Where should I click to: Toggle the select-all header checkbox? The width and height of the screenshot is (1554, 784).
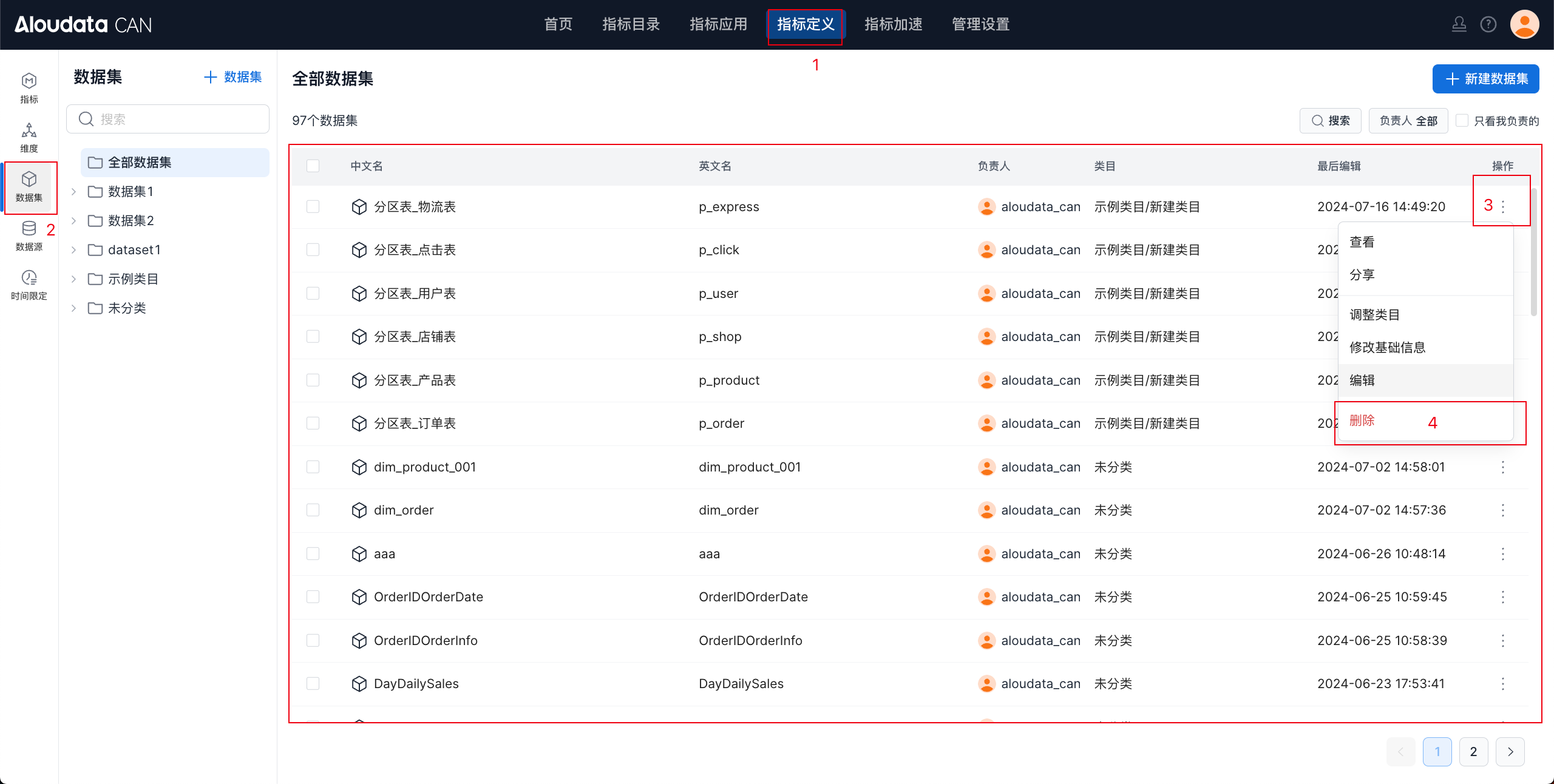tap(313, 166)
